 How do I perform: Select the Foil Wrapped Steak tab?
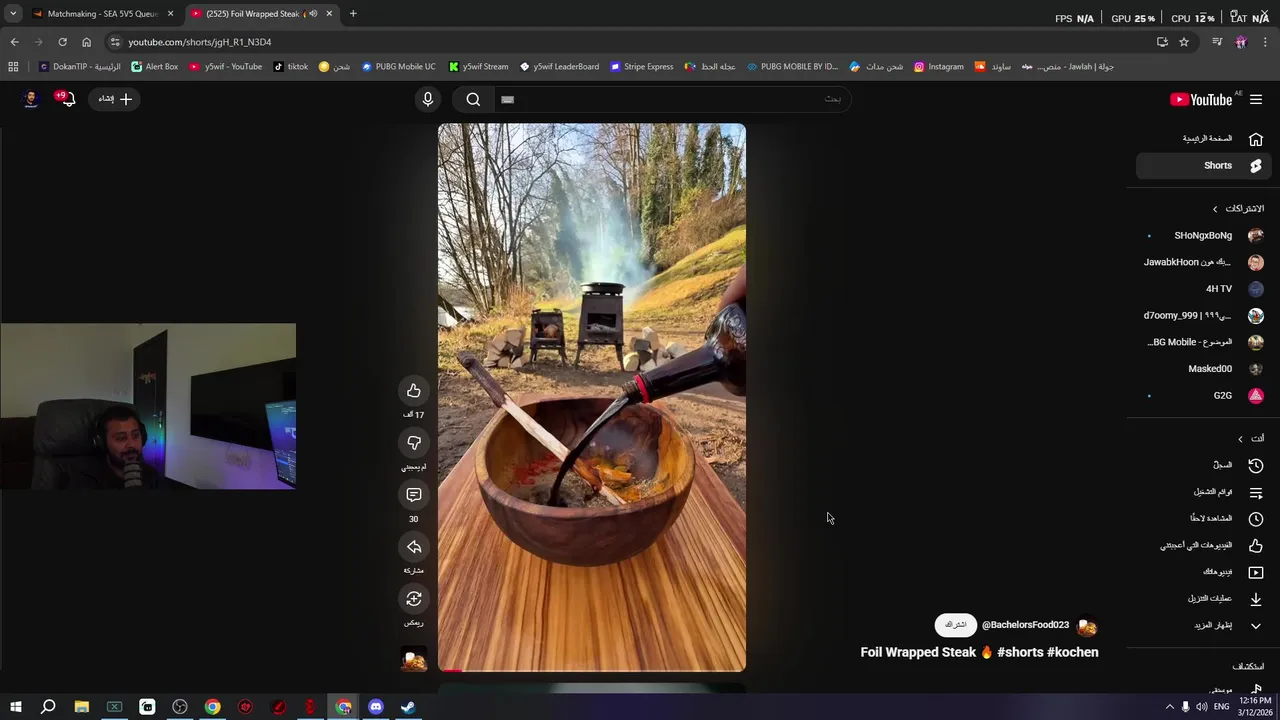pyautogui.click(x=260, y=14)
